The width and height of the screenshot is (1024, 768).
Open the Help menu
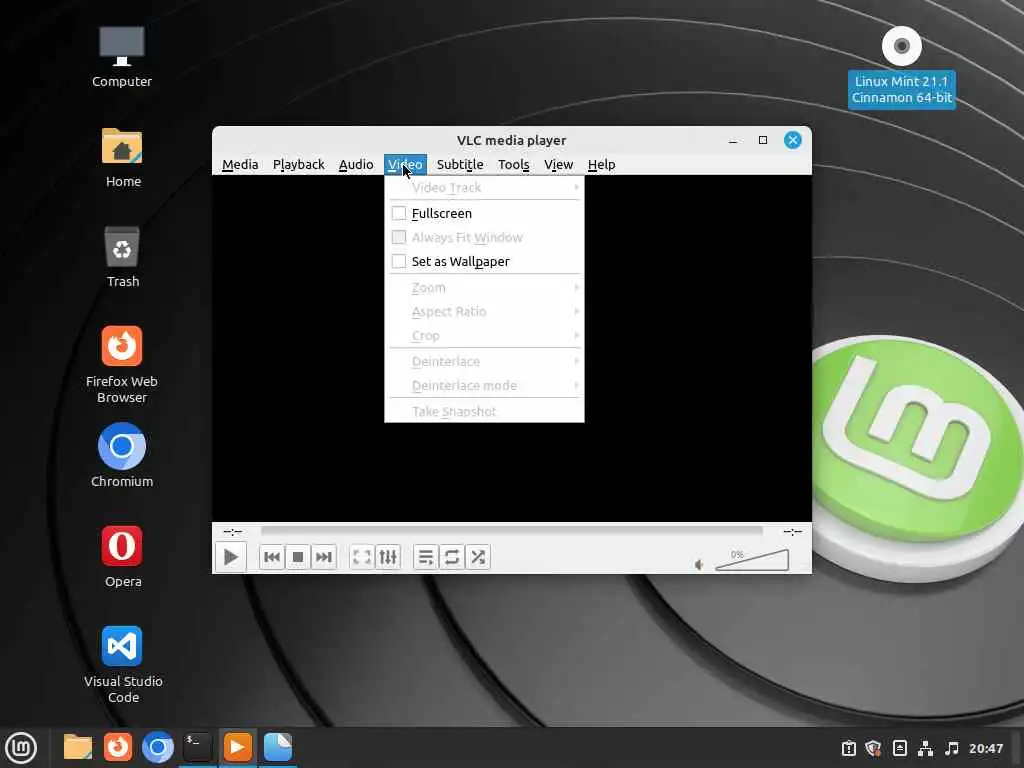pos(601,165)
